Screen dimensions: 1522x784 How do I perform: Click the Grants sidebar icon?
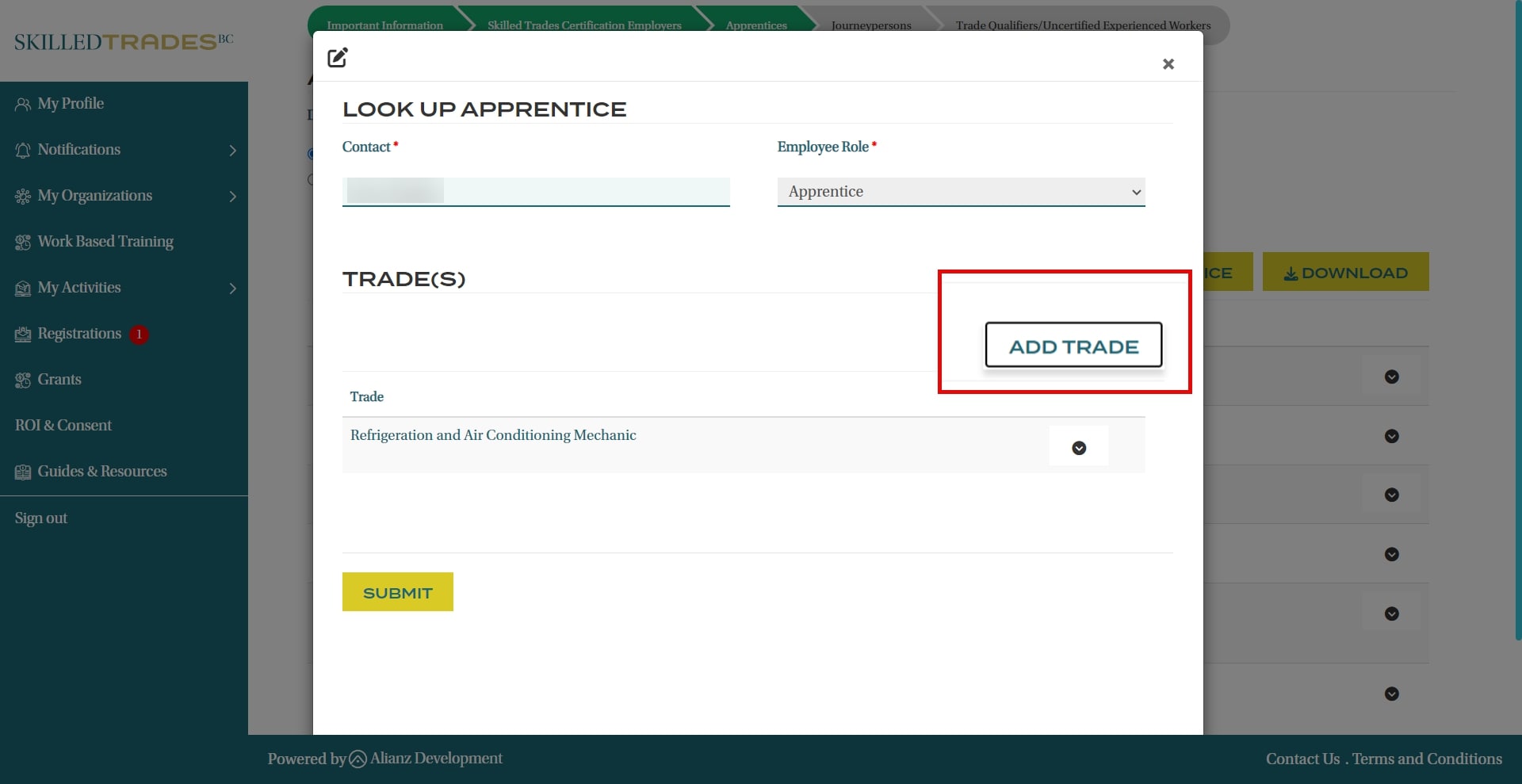(x=23, y=381)
